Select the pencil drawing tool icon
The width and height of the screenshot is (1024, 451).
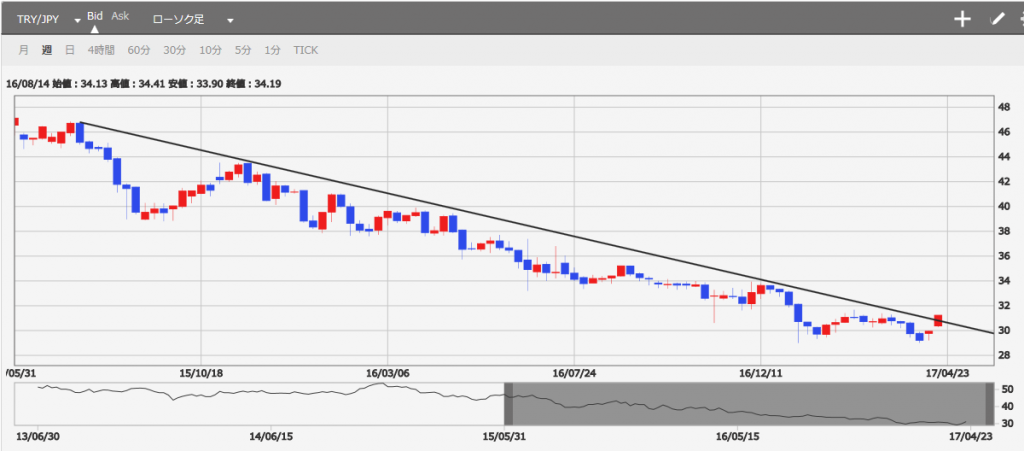pyautogui.click(x=997, y=20)
